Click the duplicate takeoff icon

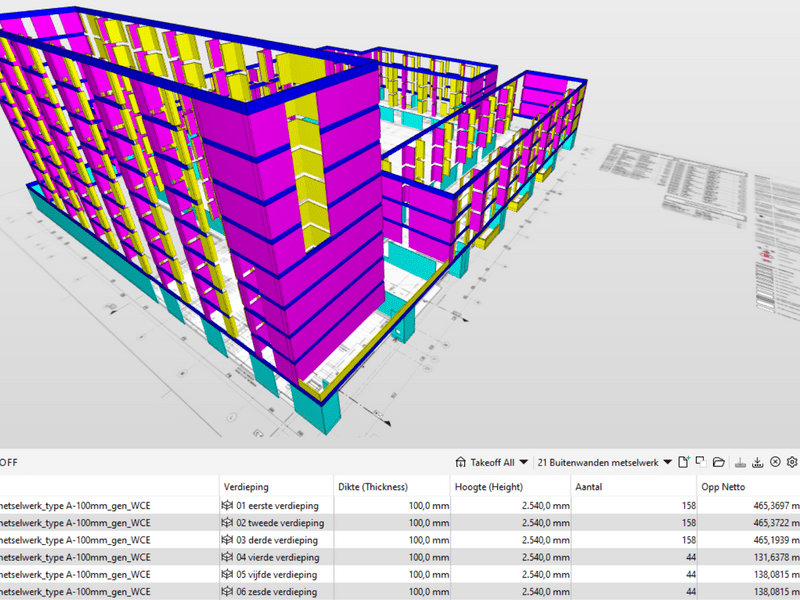[701, 463]
